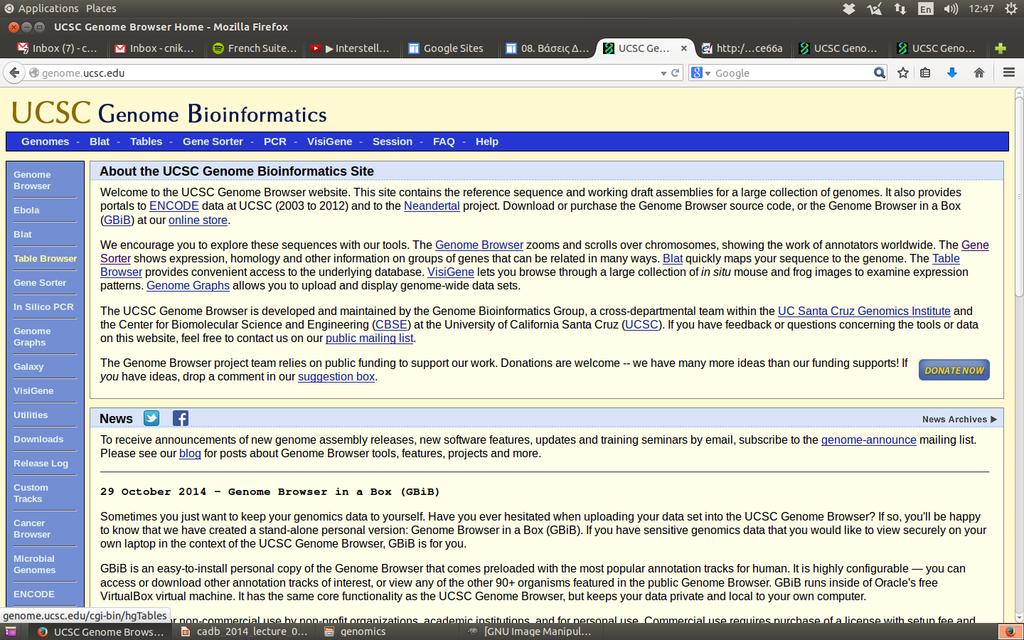Click the En keyboard layout indicator
Screen dimensions: 1024x640
[925, 8]
